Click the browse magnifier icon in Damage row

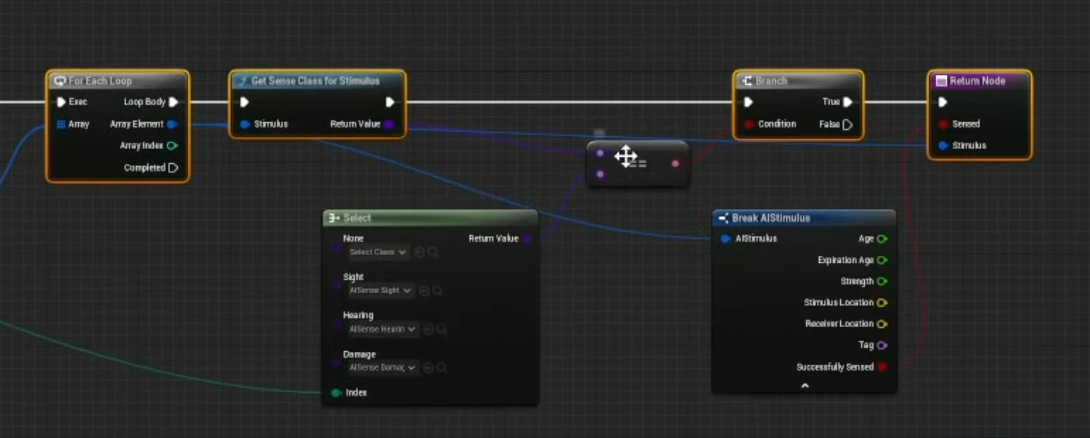(x=437, y=368)
